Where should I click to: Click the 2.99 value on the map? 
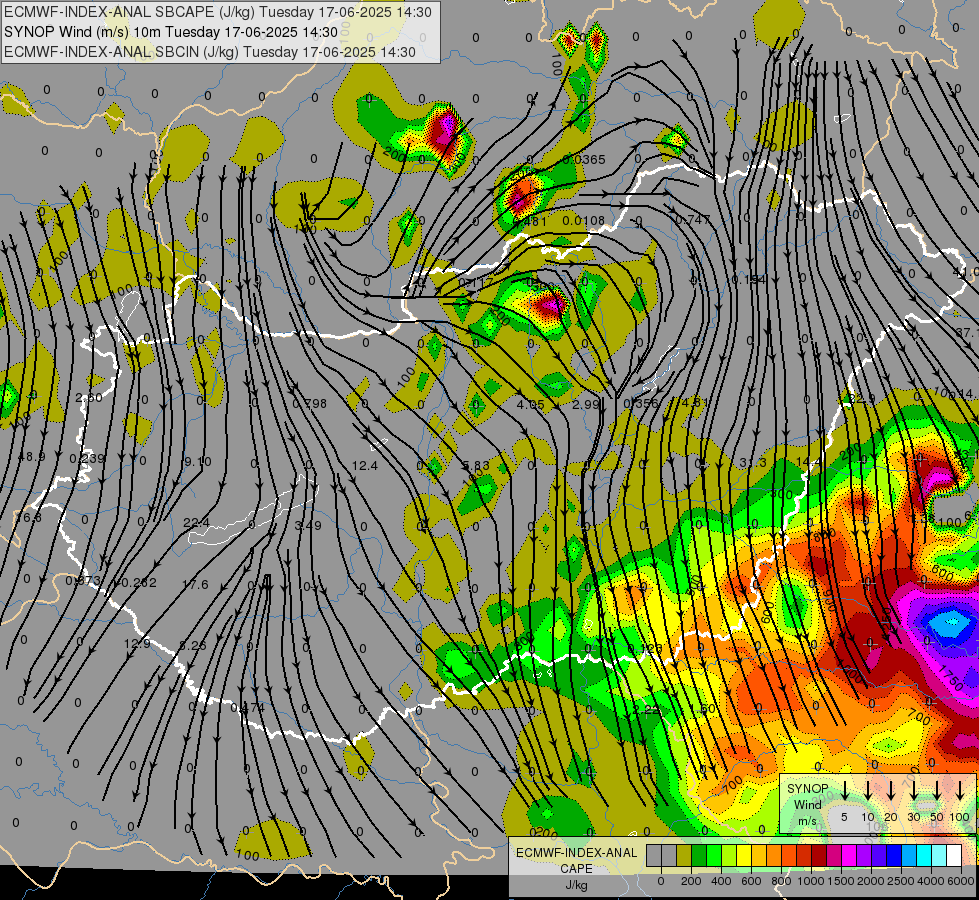click(x=586, y=405)
